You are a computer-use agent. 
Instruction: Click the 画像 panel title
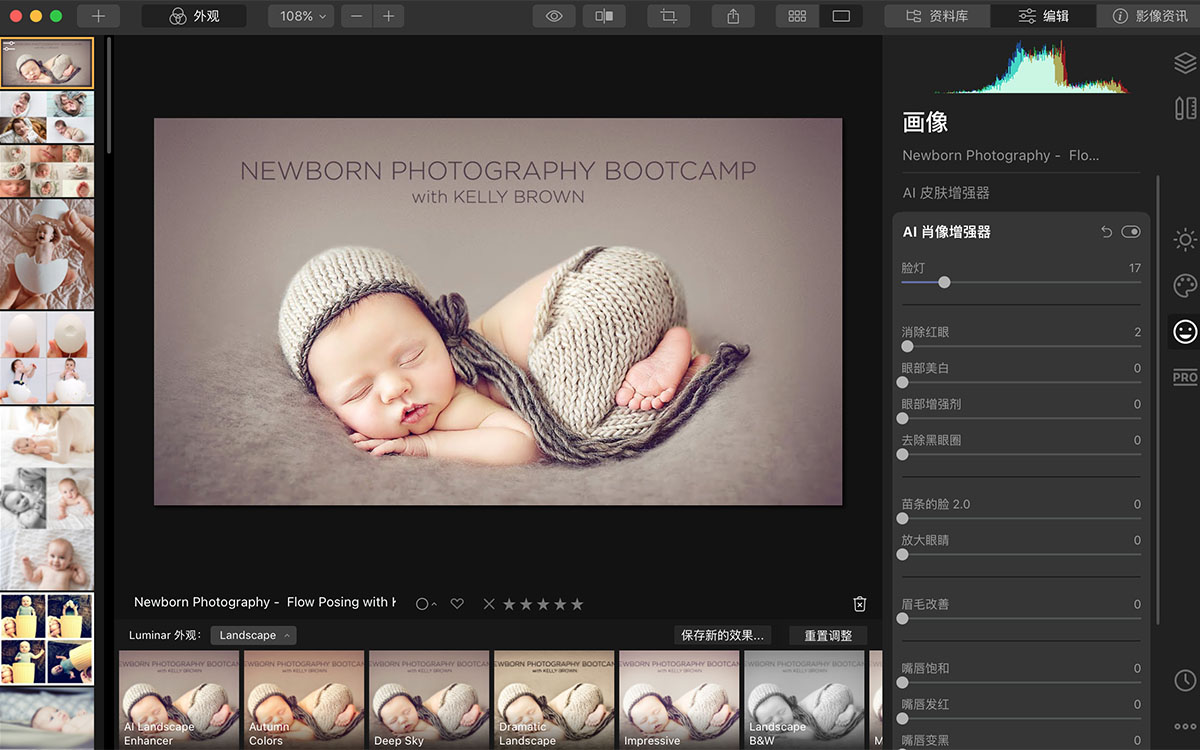tap(925, 122)
